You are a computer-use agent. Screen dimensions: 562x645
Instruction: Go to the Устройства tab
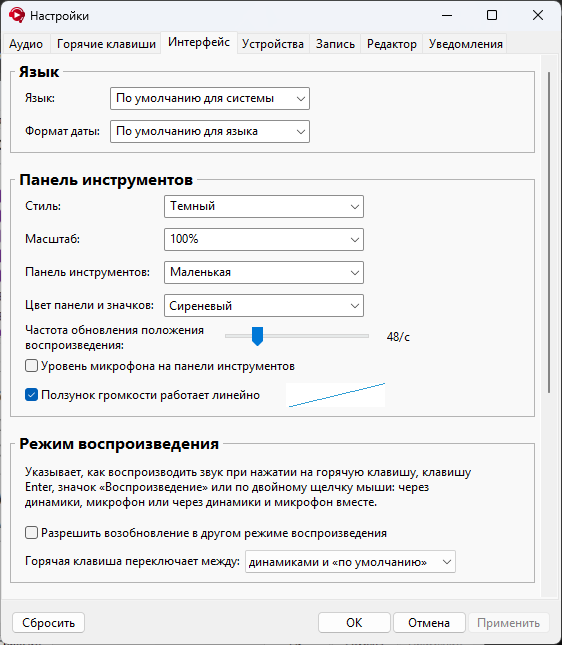point(273,44)
